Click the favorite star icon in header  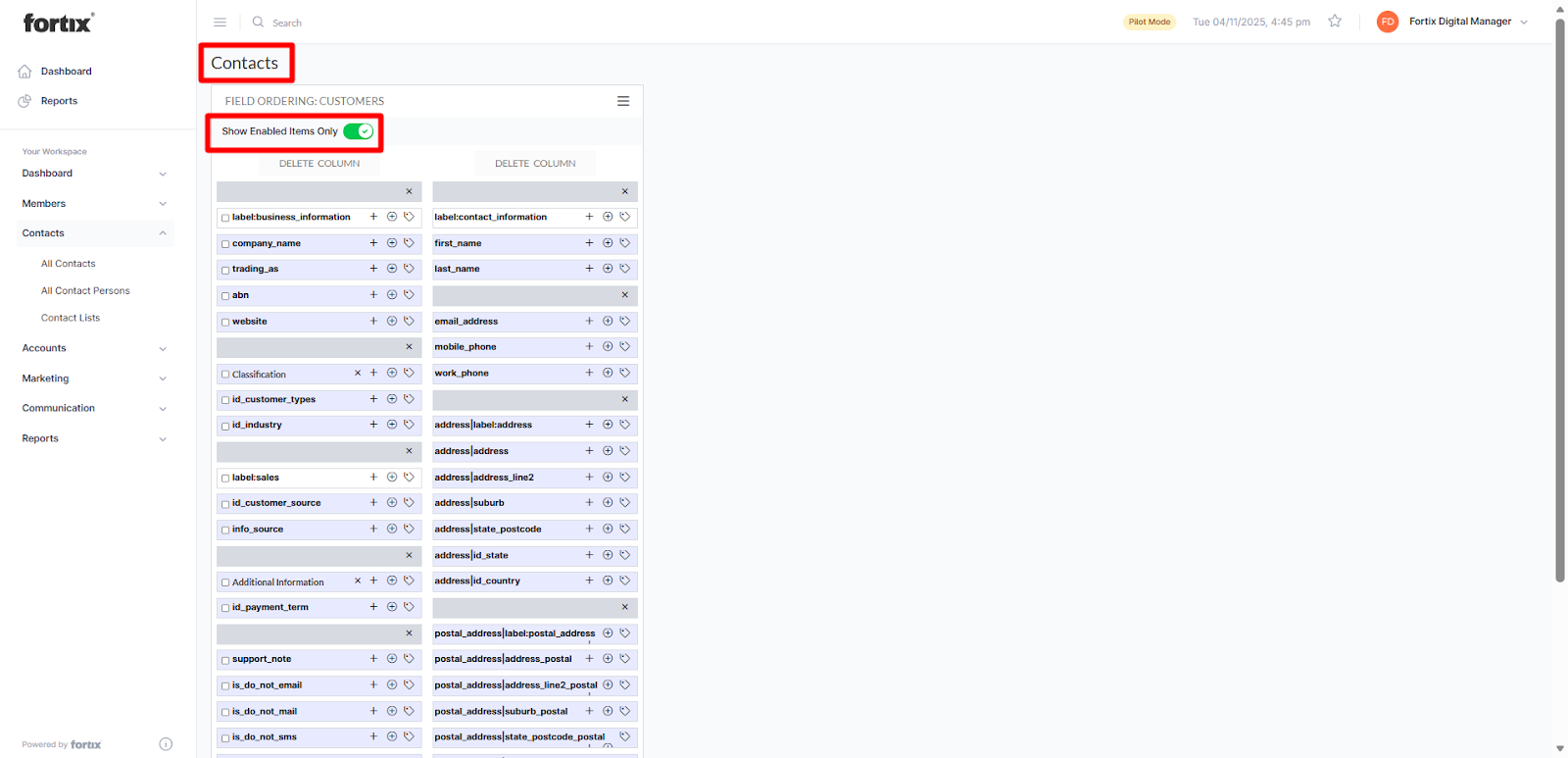click(x=1334, y=22)
